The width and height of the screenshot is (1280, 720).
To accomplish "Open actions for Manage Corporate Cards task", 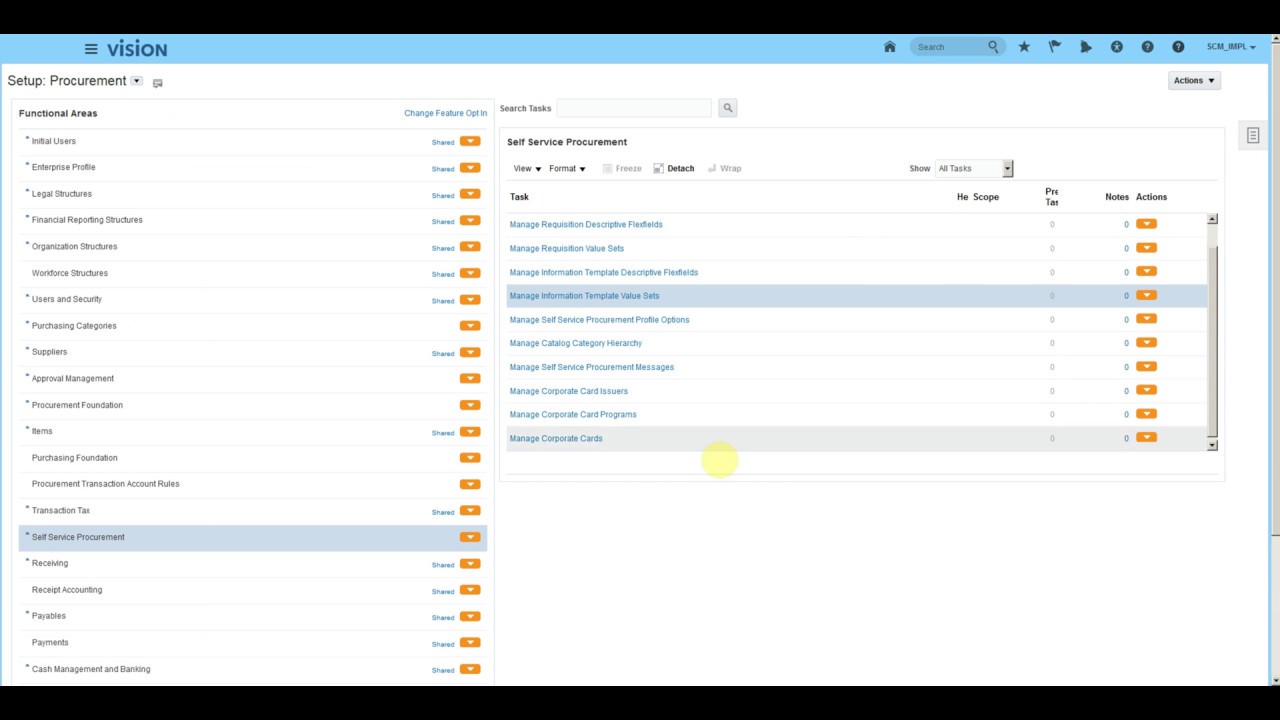I will coord(1146,438).
